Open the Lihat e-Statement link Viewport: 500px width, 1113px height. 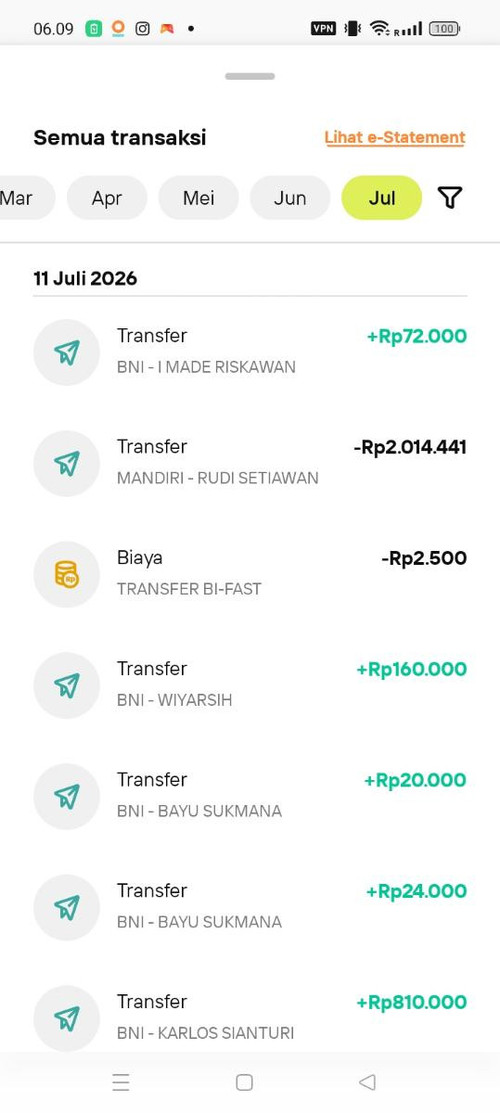click(395, 138)
